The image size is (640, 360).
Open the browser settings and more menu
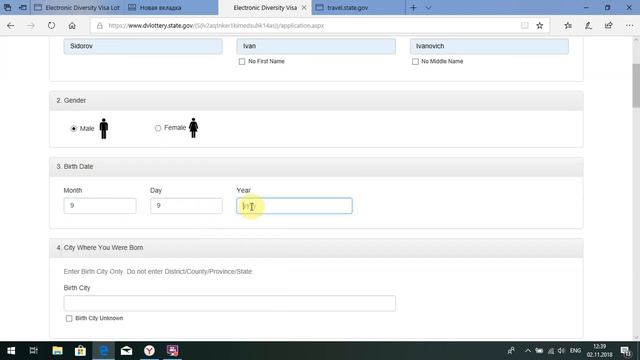coord(629,26)
